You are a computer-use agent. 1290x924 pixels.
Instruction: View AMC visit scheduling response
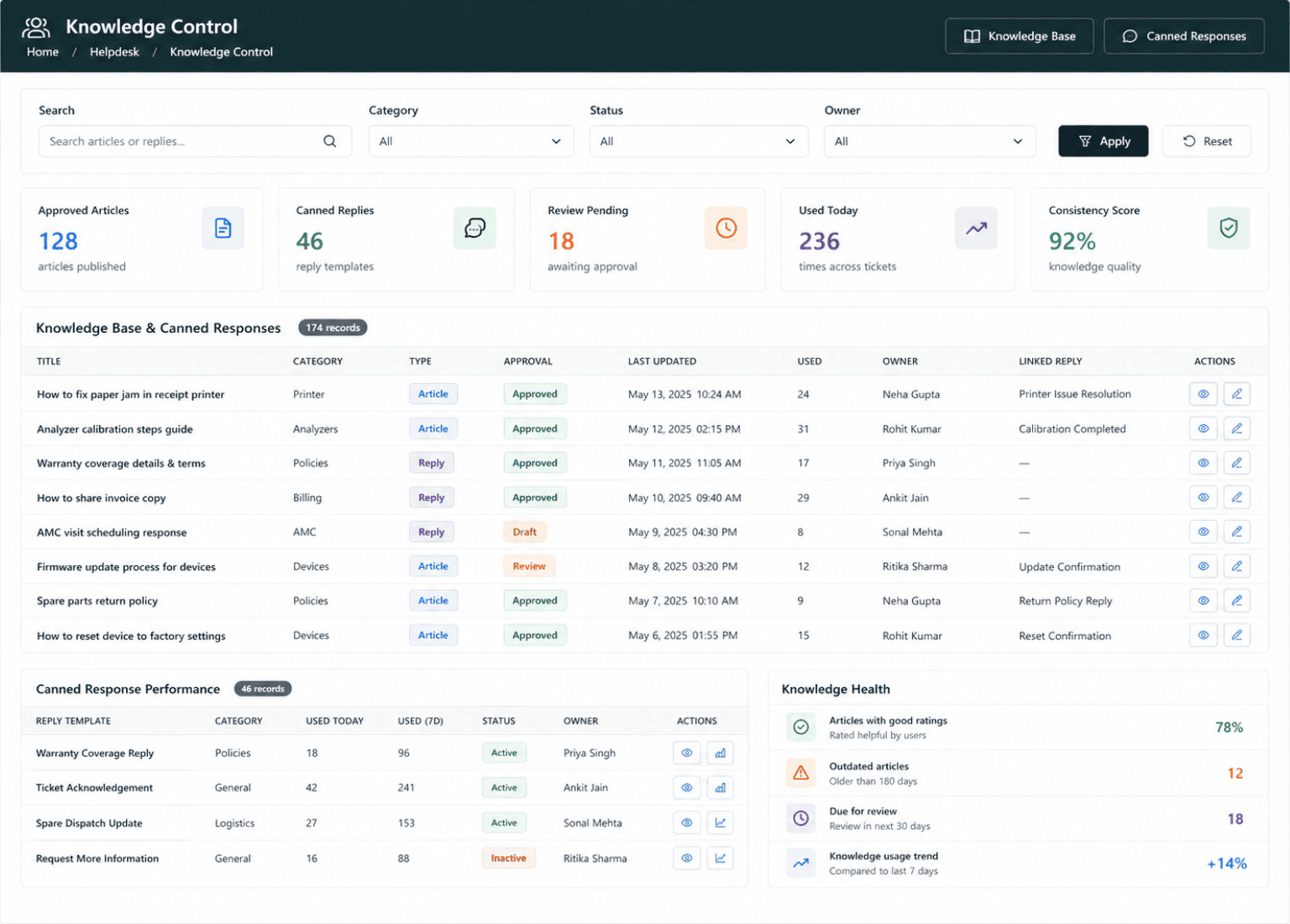click(x=1203, y=532)
